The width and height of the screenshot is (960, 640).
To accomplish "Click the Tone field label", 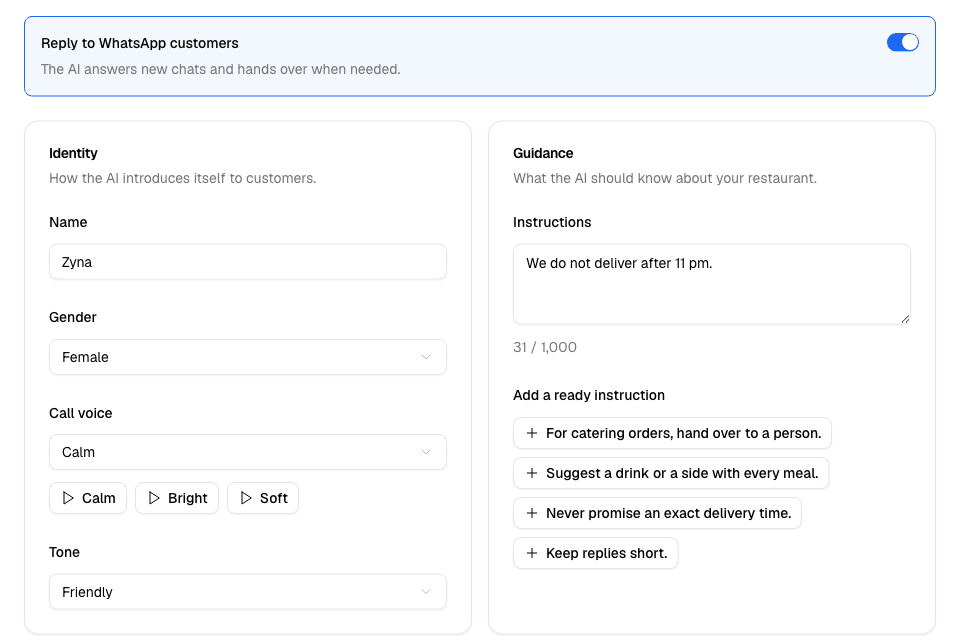I will [x=64, y=552].
